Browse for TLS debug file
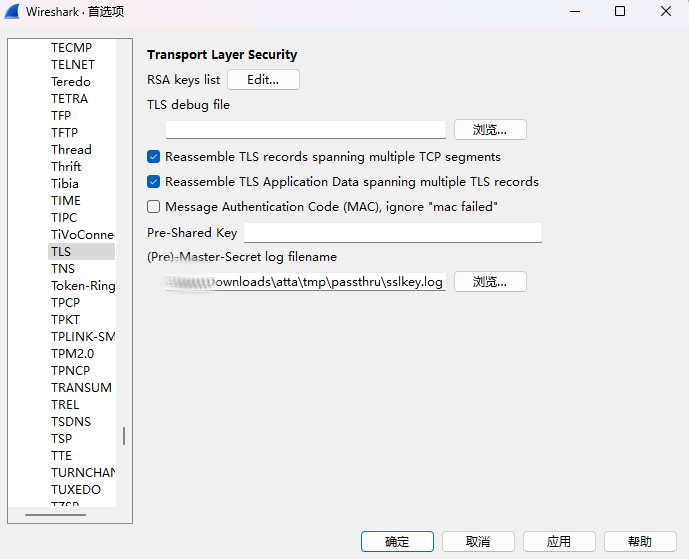Image resolution: width=689 pixels, height=559 pixels. coord(490,130)
